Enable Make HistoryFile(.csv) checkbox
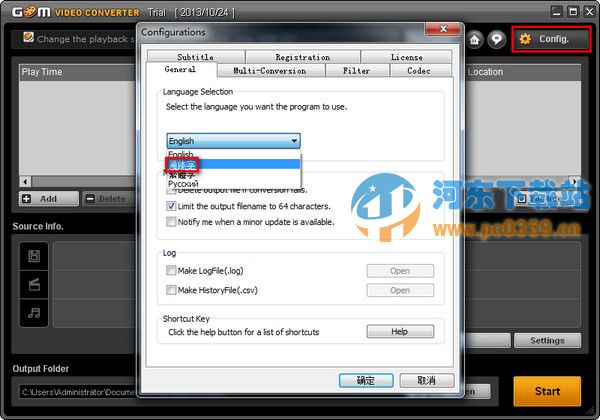The width and height of the screenshot is (600, 420). coord(171,290)
